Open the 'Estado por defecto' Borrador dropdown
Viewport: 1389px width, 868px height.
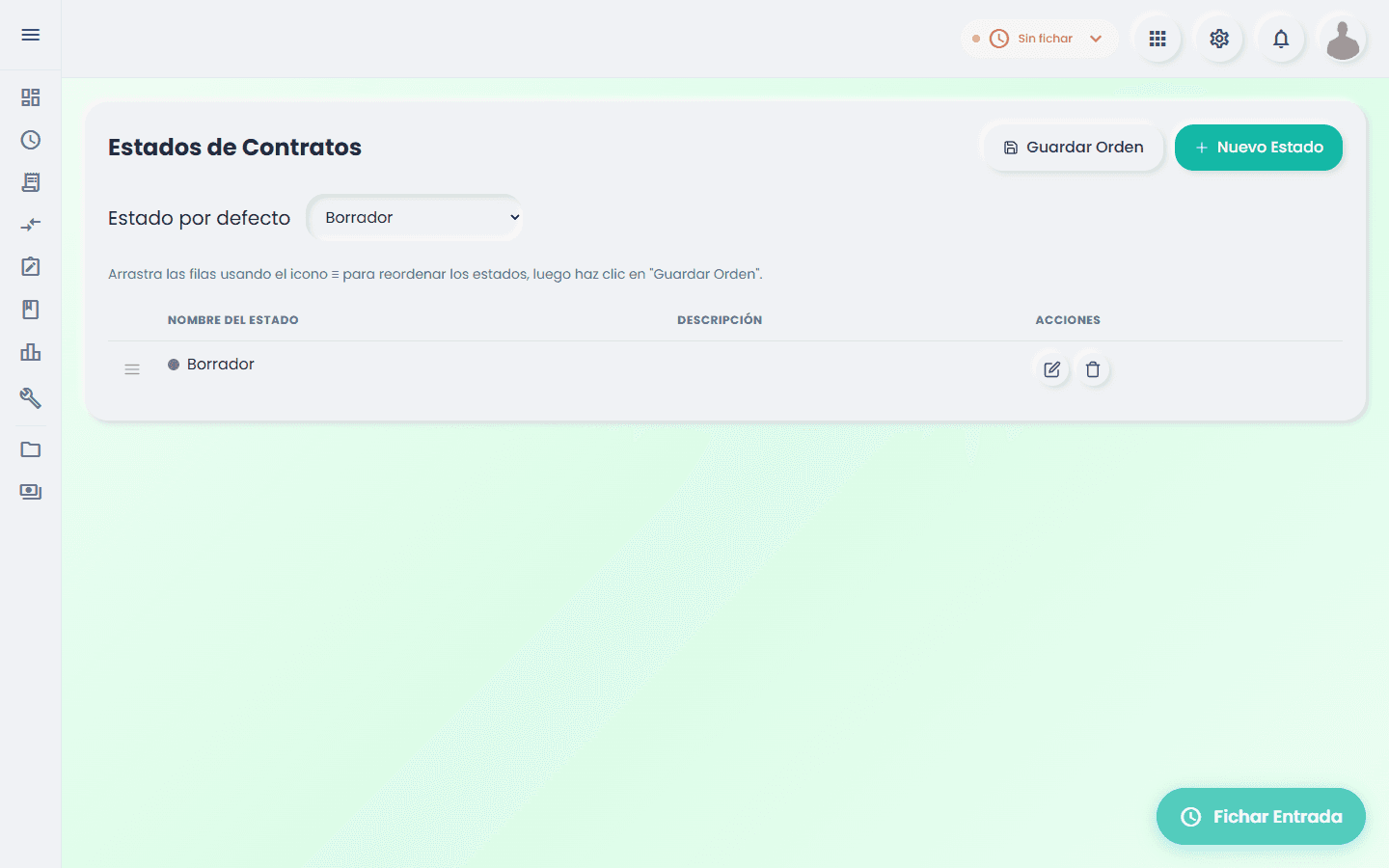click(x=416, y=218)
